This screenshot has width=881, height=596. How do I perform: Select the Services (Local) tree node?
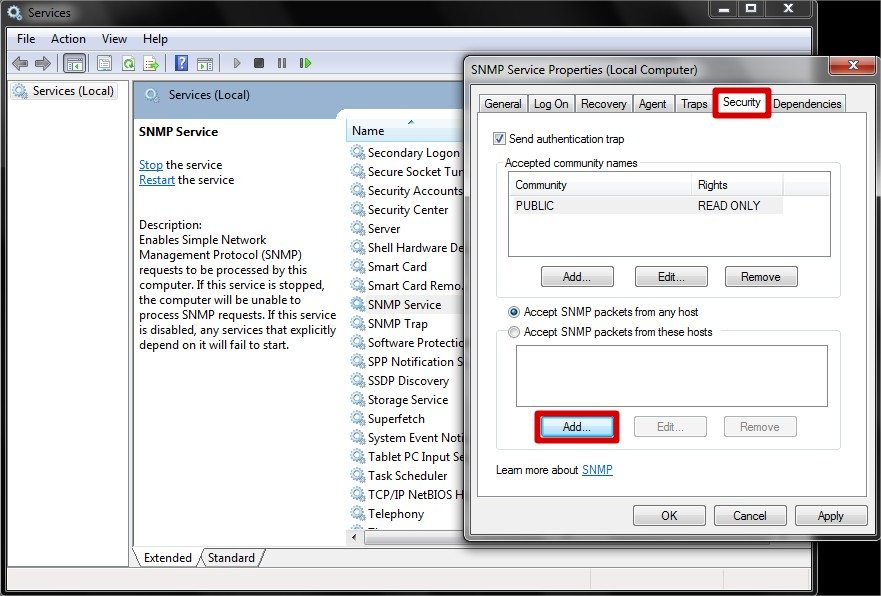[73, 91]
